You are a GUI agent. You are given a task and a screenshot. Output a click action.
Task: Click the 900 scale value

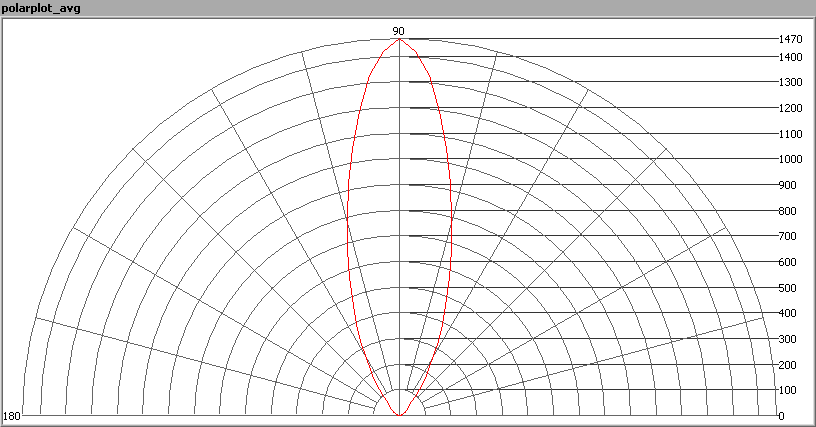(x=787, y=185)
